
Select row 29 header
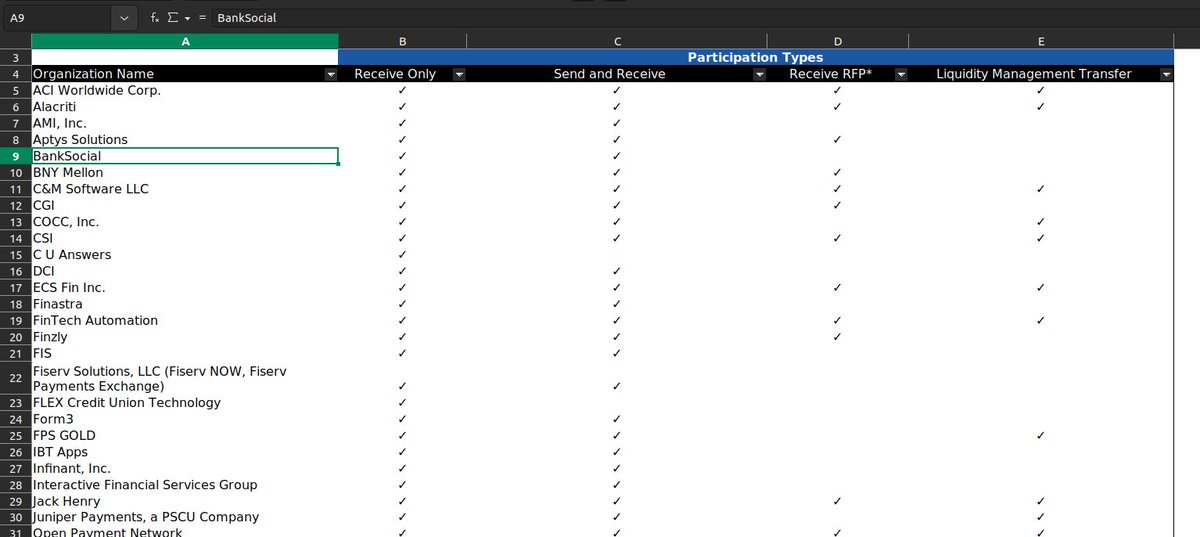[16, 501]
